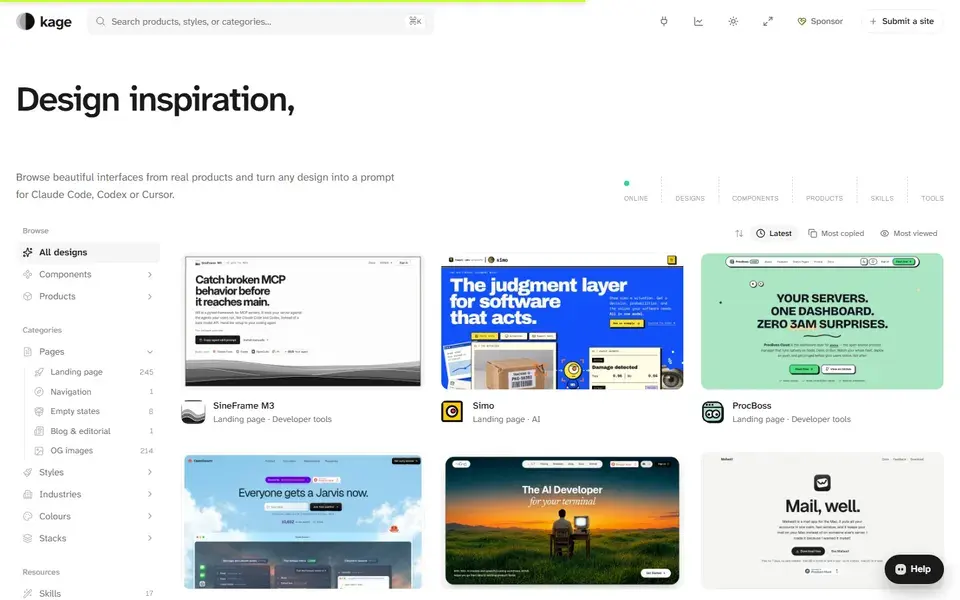Select the Navigation icon in the sidebar
Image resolution: width=960 pixels, height=600 pixels.
[39, 392]
